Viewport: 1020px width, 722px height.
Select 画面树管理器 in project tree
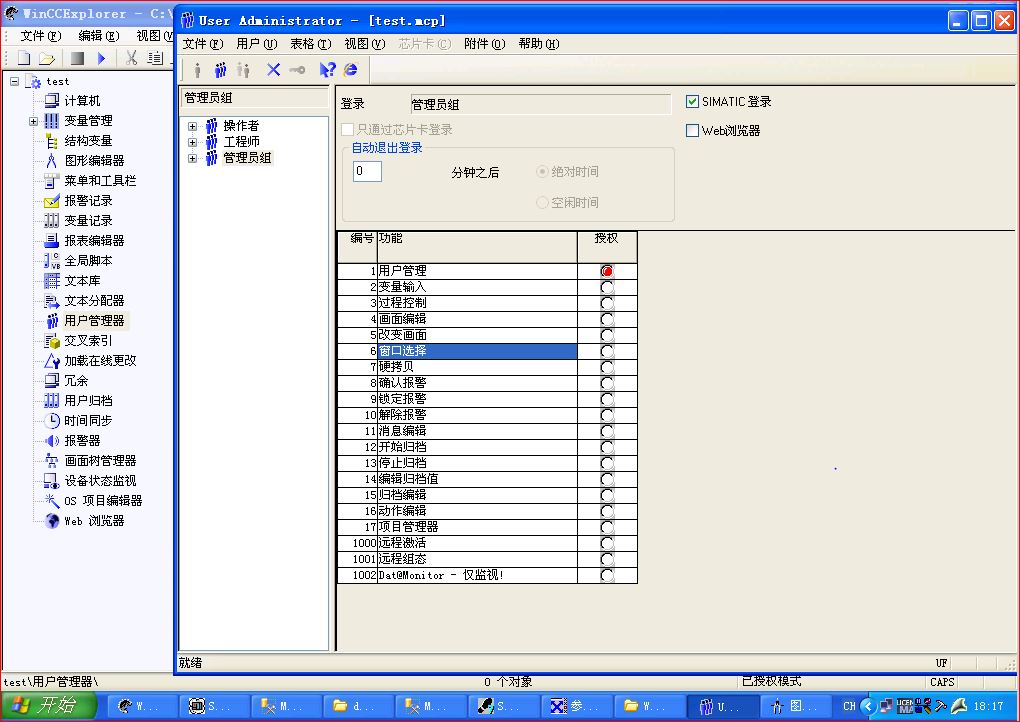point(100,461)
